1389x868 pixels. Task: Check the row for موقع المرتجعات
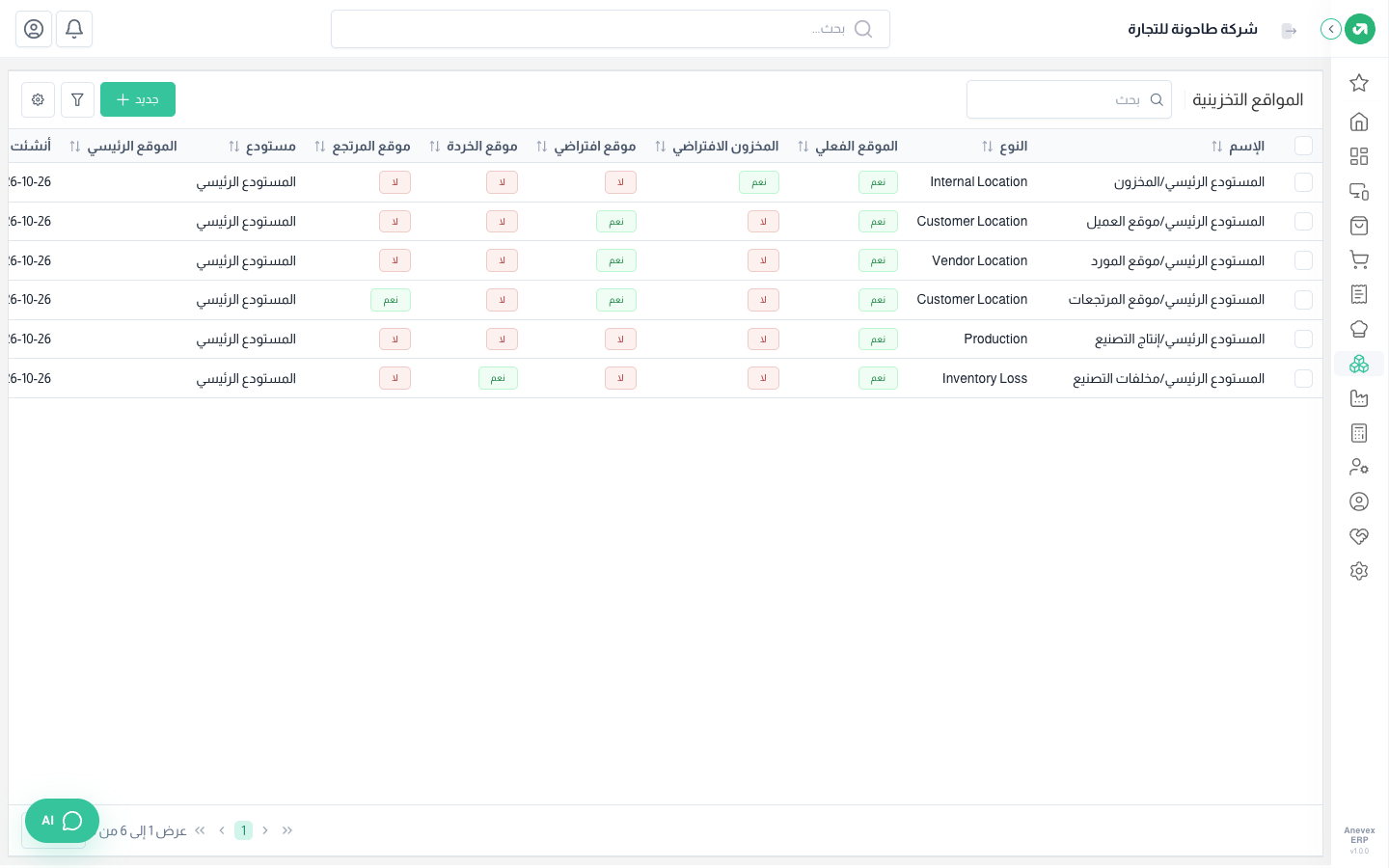[1303, 300]
